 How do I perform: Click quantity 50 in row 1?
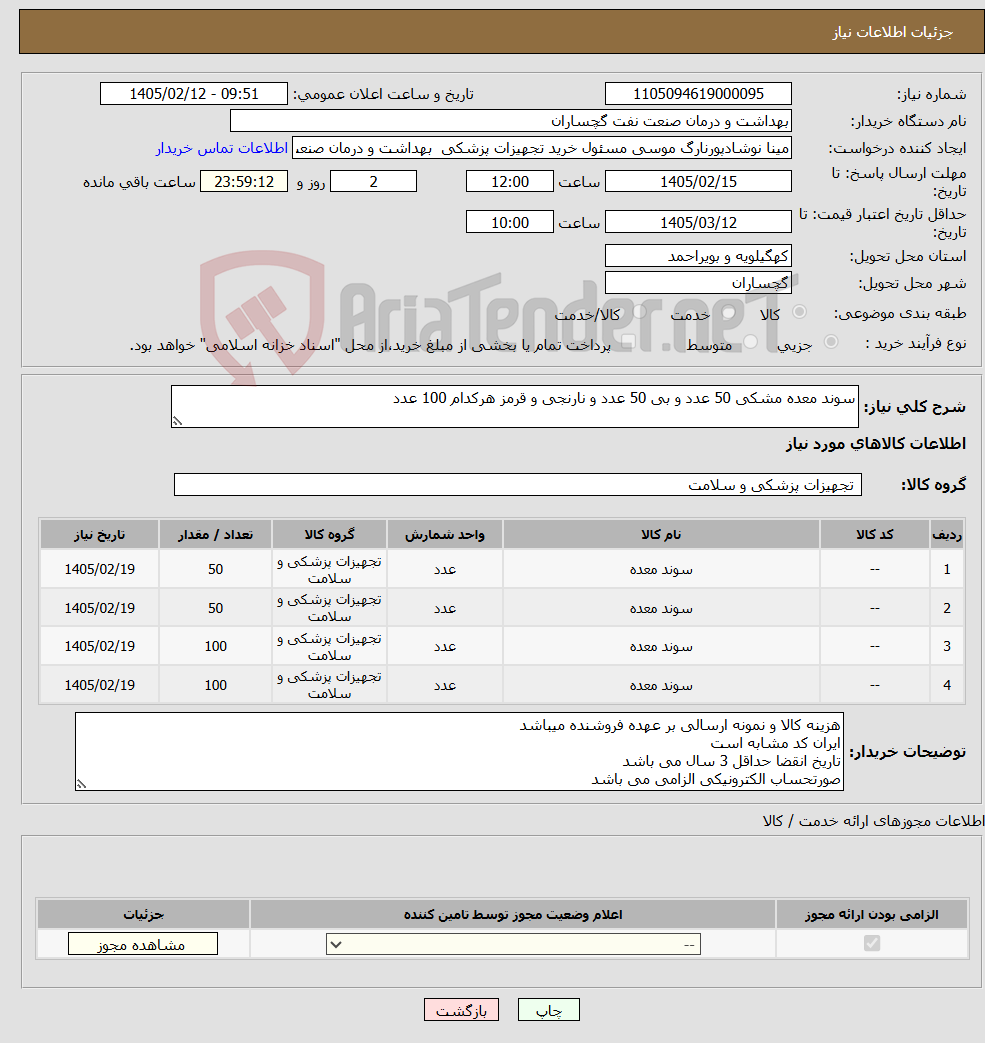(215, 569)
